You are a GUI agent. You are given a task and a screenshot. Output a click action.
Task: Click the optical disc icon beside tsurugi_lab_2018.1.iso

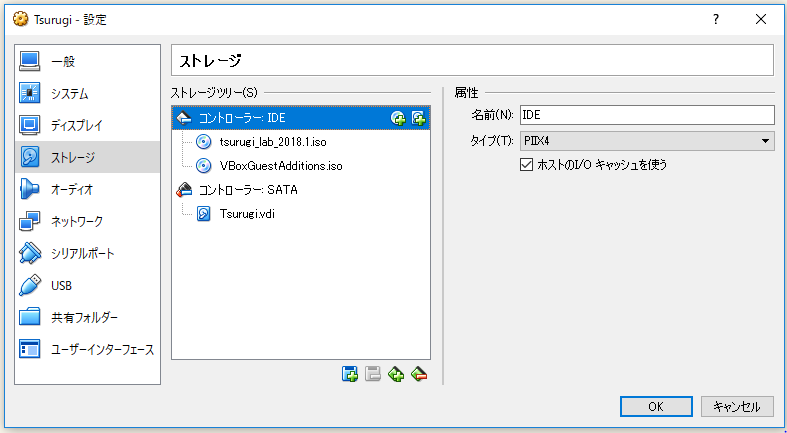click(203, 142)
